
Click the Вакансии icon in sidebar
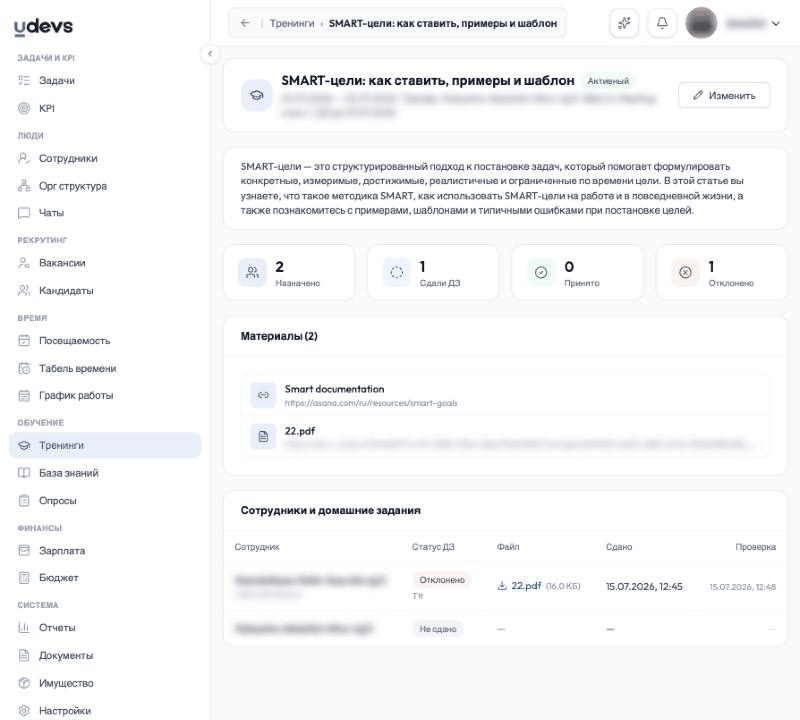pyautogui.click(x=24, y=263)
